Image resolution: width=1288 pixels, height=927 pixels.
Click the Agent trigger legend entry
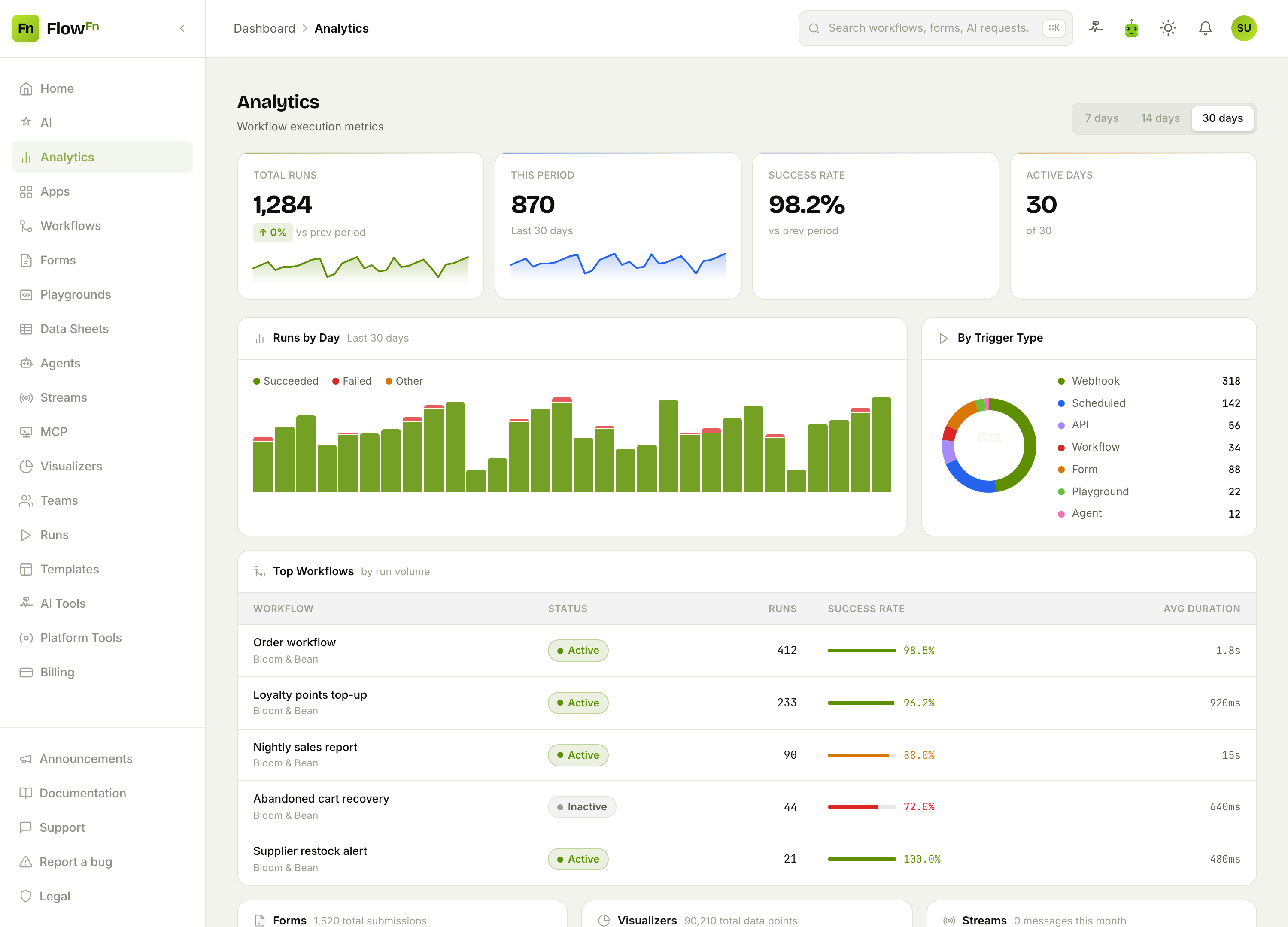click(1149, 514)
